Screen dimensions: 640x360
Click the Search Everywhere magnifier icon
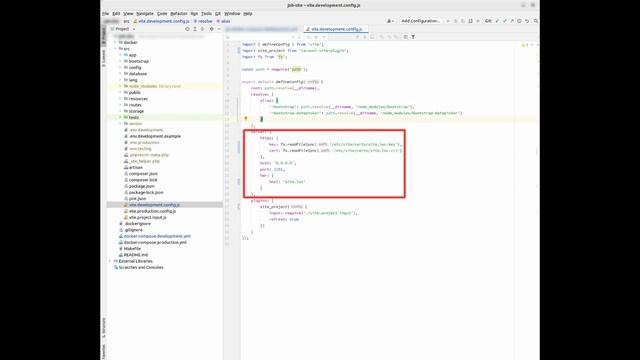point(536,21)
